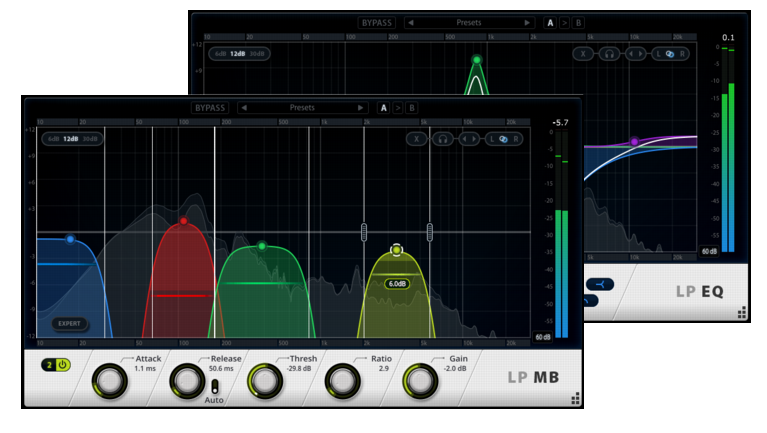Go to previous preset in LP EQ

pos(411,22)
